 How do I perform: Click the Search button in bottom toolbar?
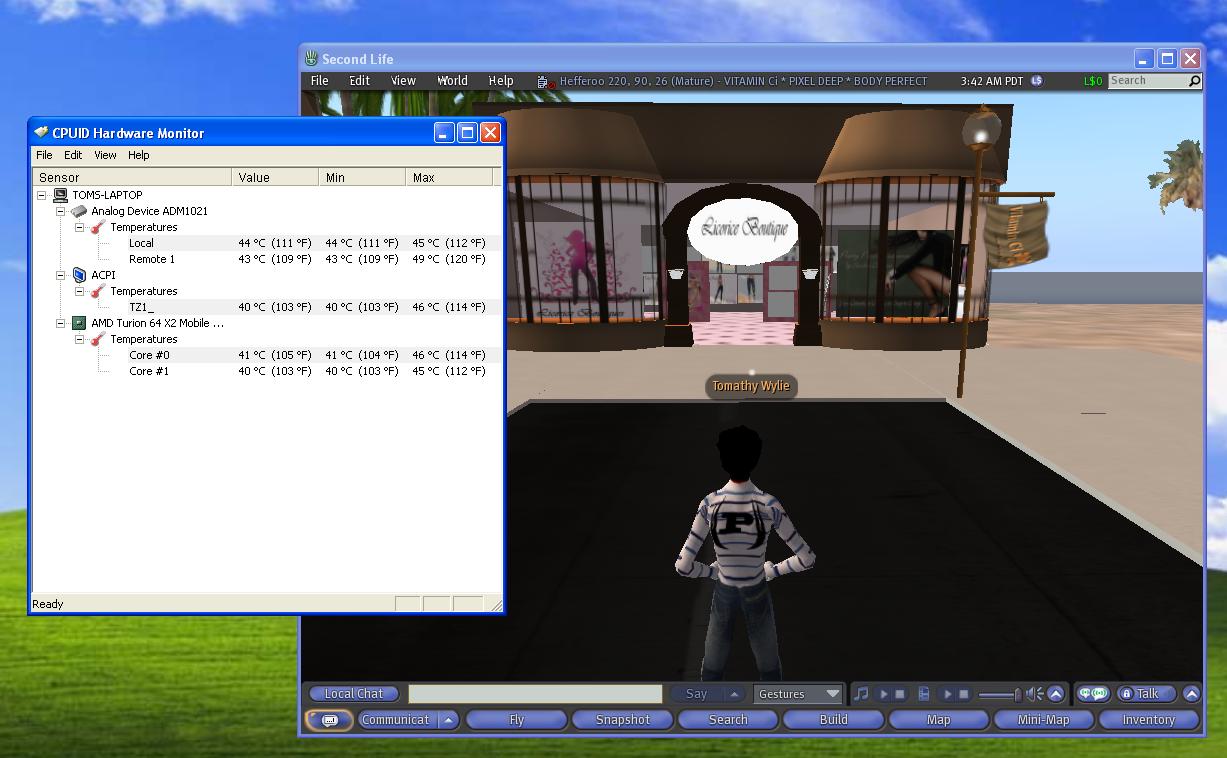[x=728, y=720]
